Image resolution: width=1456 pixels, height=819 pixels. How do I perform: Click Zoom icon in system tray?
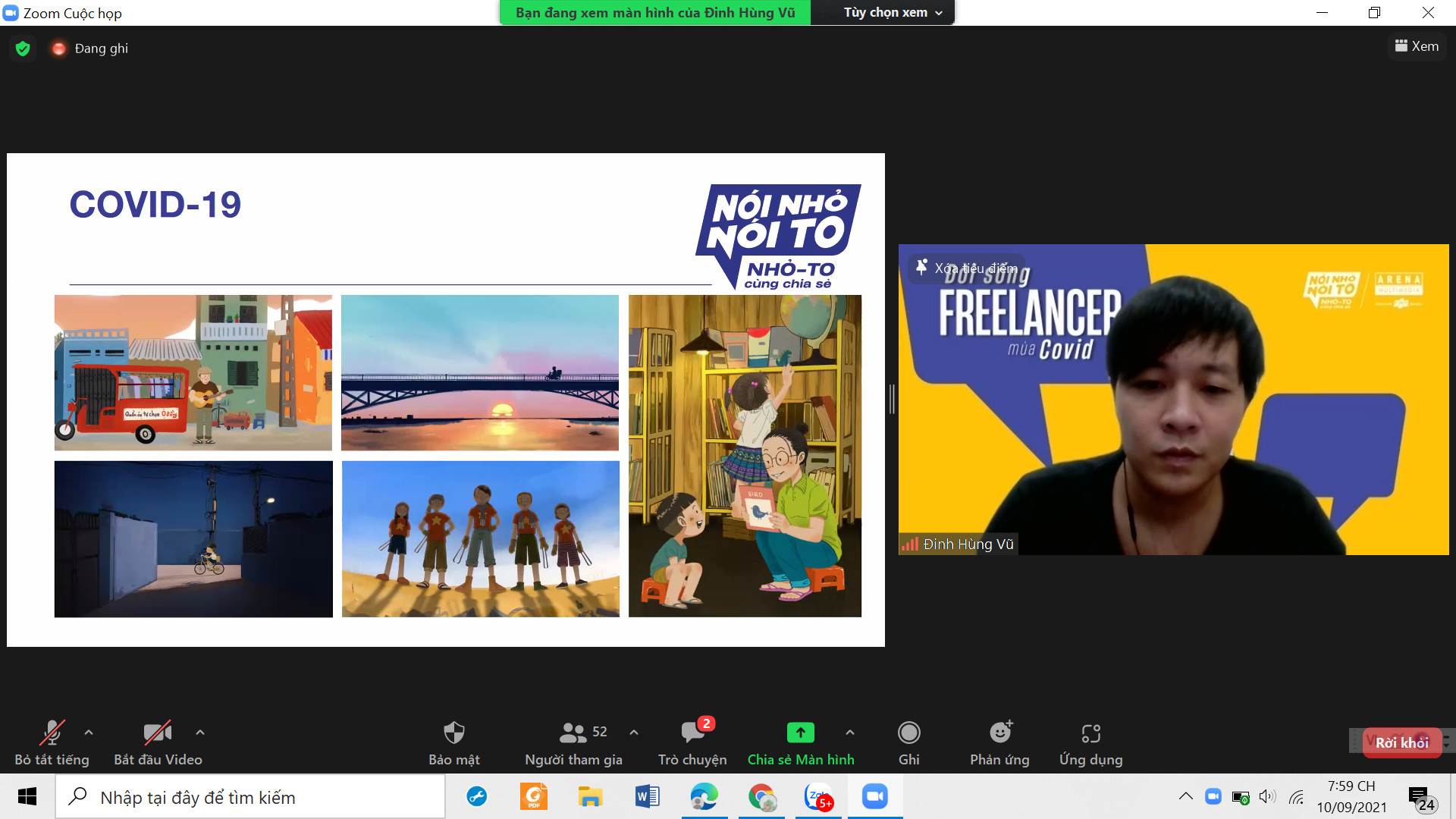coord(1213,796)
